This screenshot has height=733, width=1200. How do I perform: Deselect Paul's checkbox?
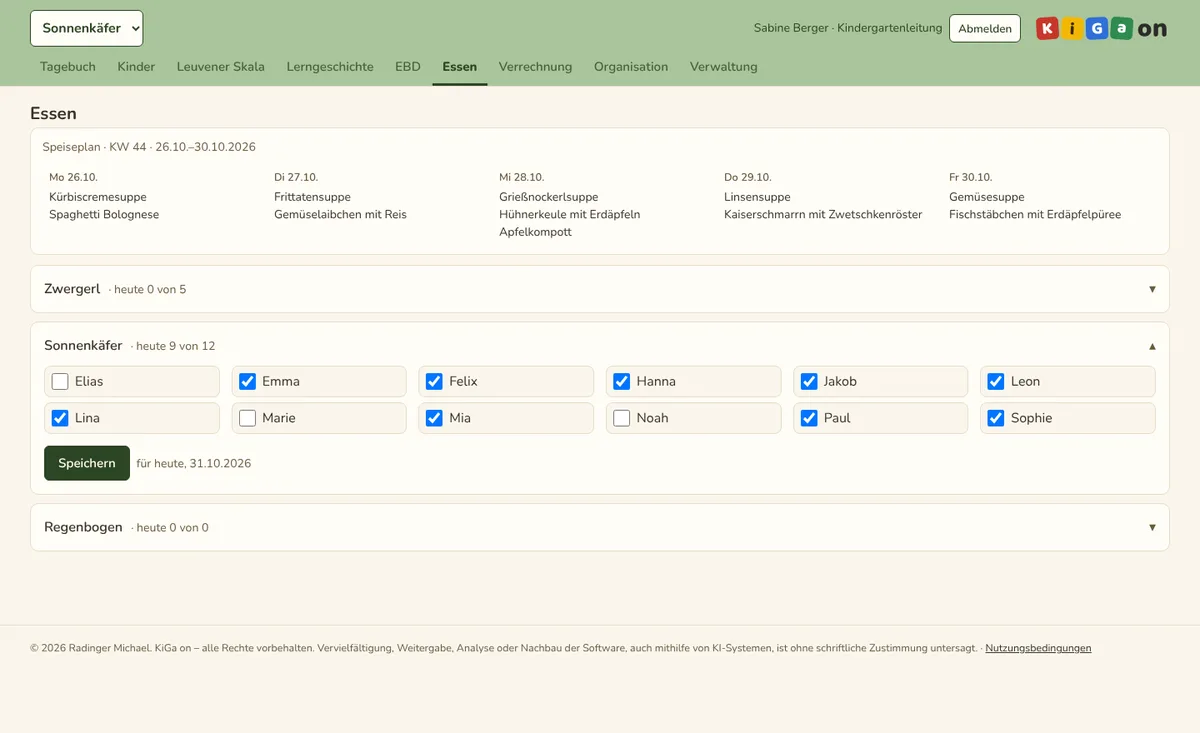pos(808,418)
